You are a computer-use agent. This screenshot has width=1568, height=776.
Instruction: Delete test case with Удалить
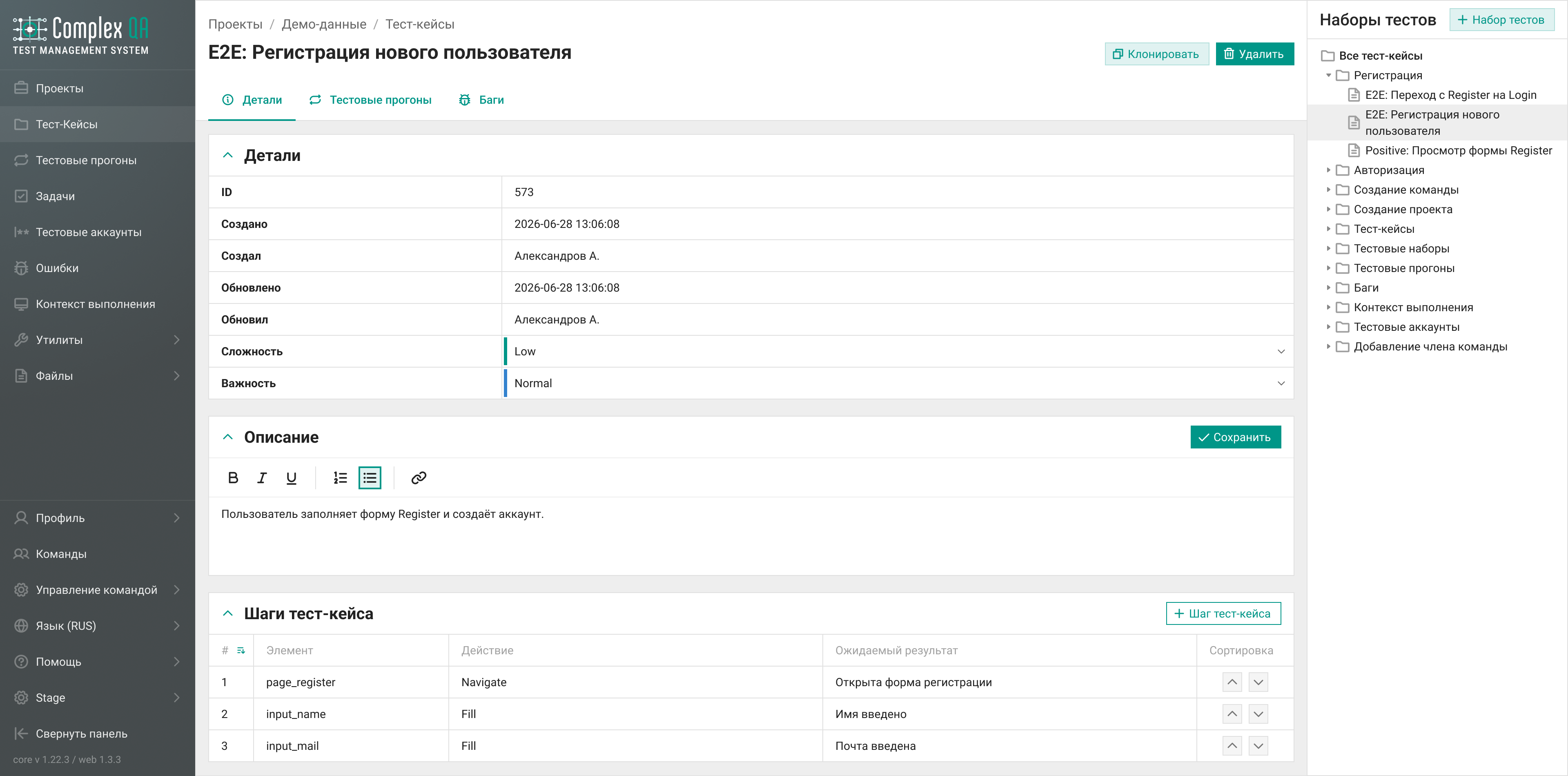tap(1254, 54)
